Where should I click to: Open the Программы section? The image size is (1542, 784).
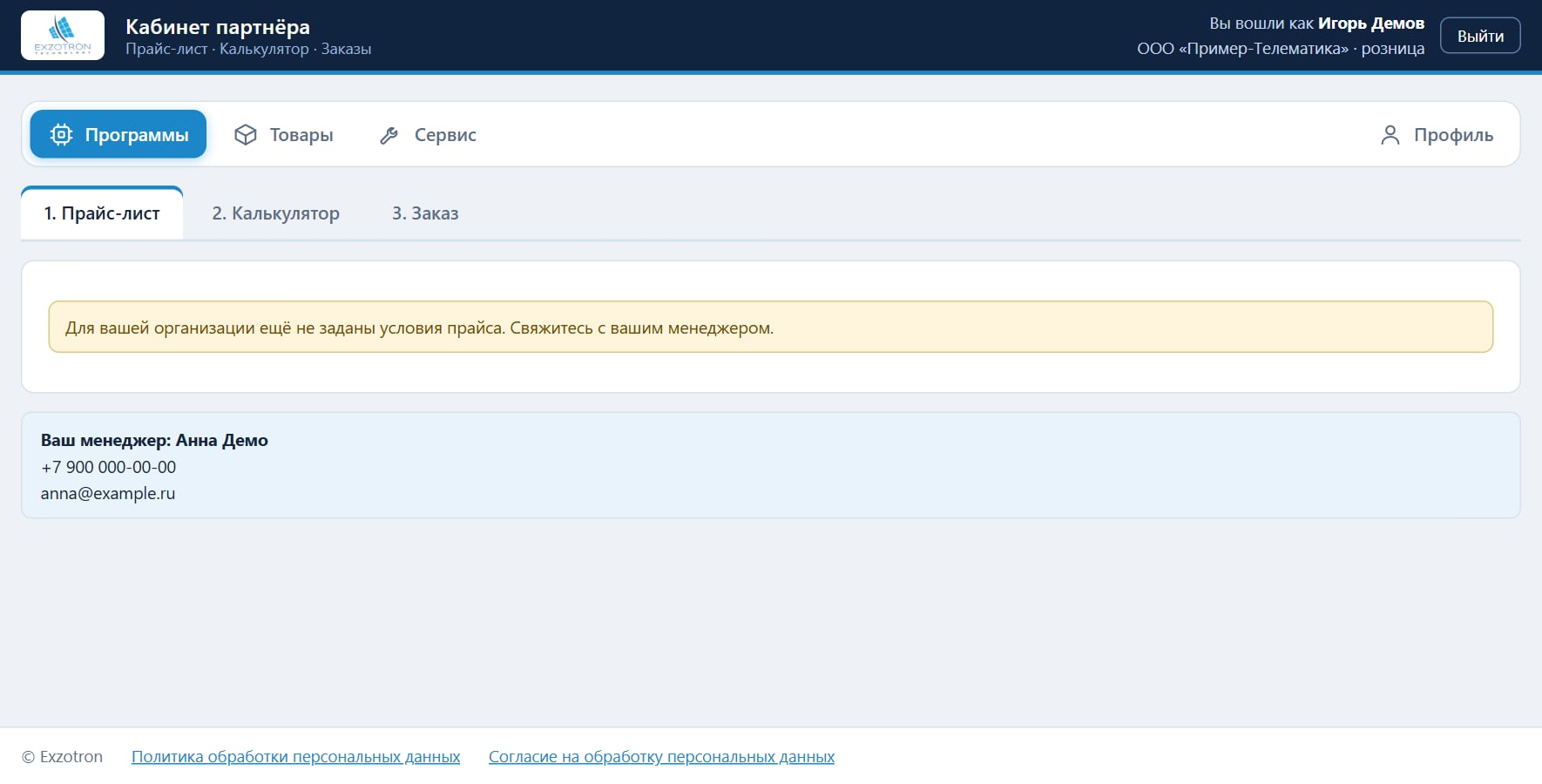click(x=118, y=134)
